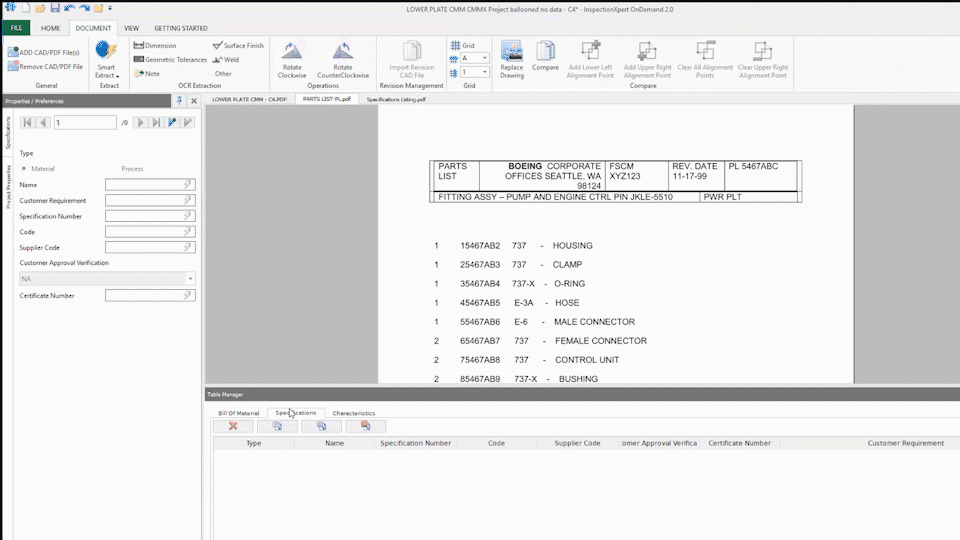The image size is (960, 540).
Task: Go to the next specification record
Action: 140,122
